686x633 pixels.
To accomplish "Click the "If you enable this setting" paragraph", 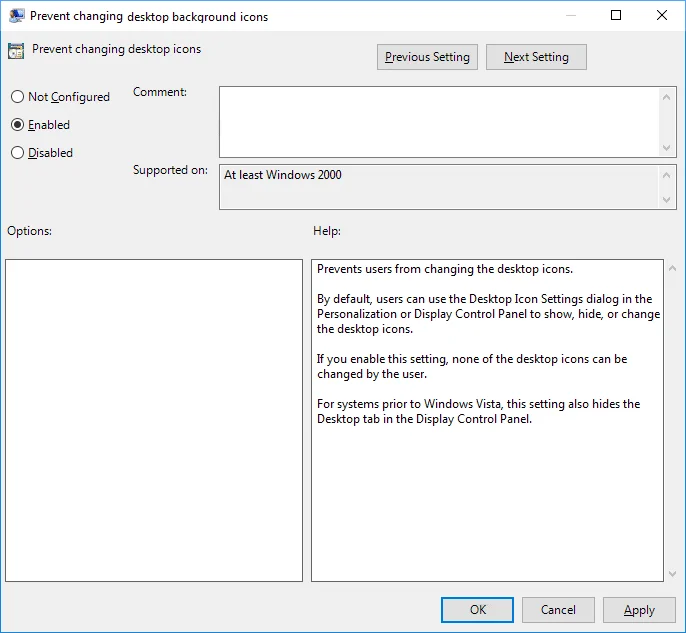I will 472,366.
